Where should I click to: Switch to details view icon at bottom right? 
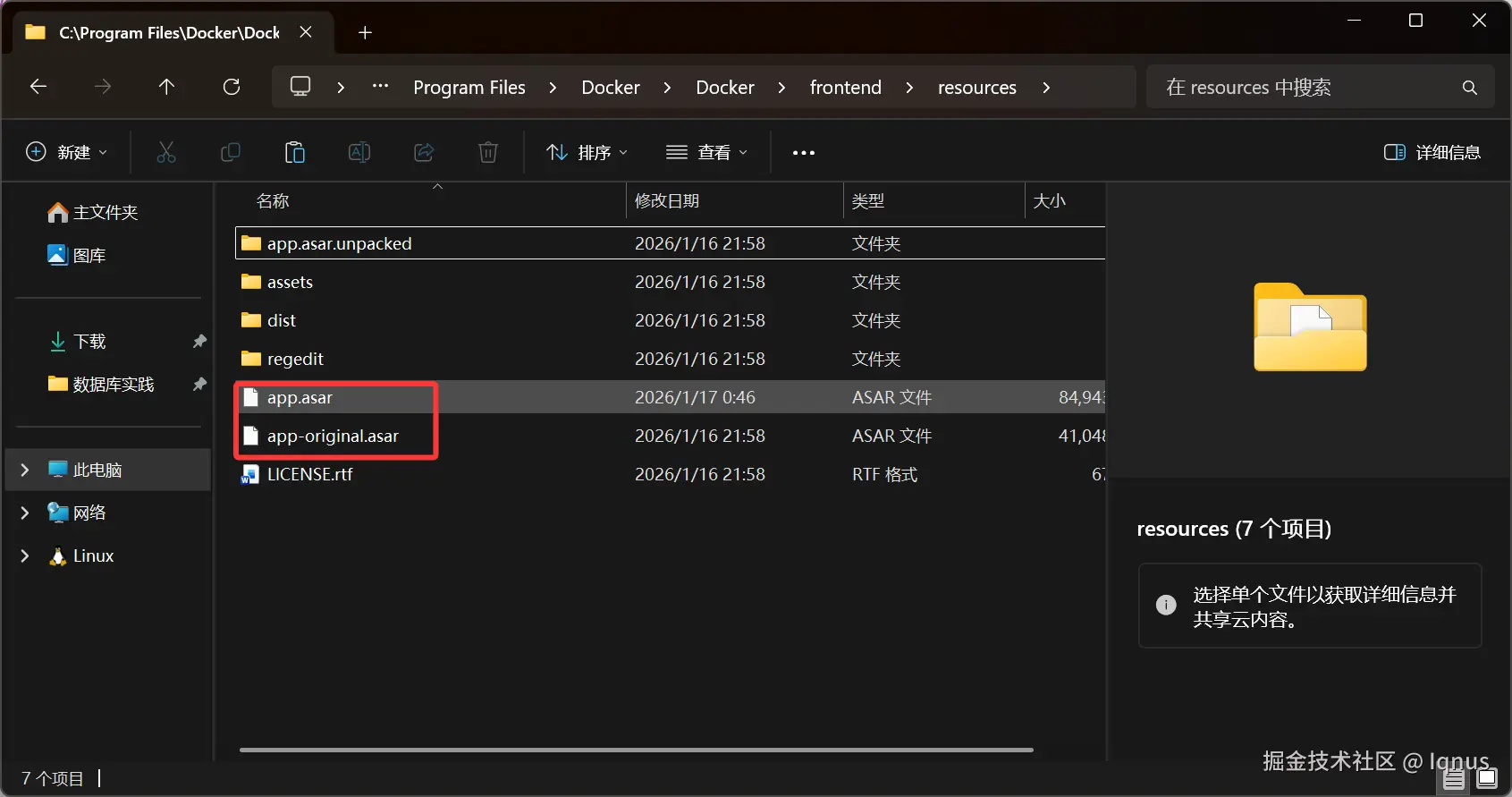pos(1455,778)
